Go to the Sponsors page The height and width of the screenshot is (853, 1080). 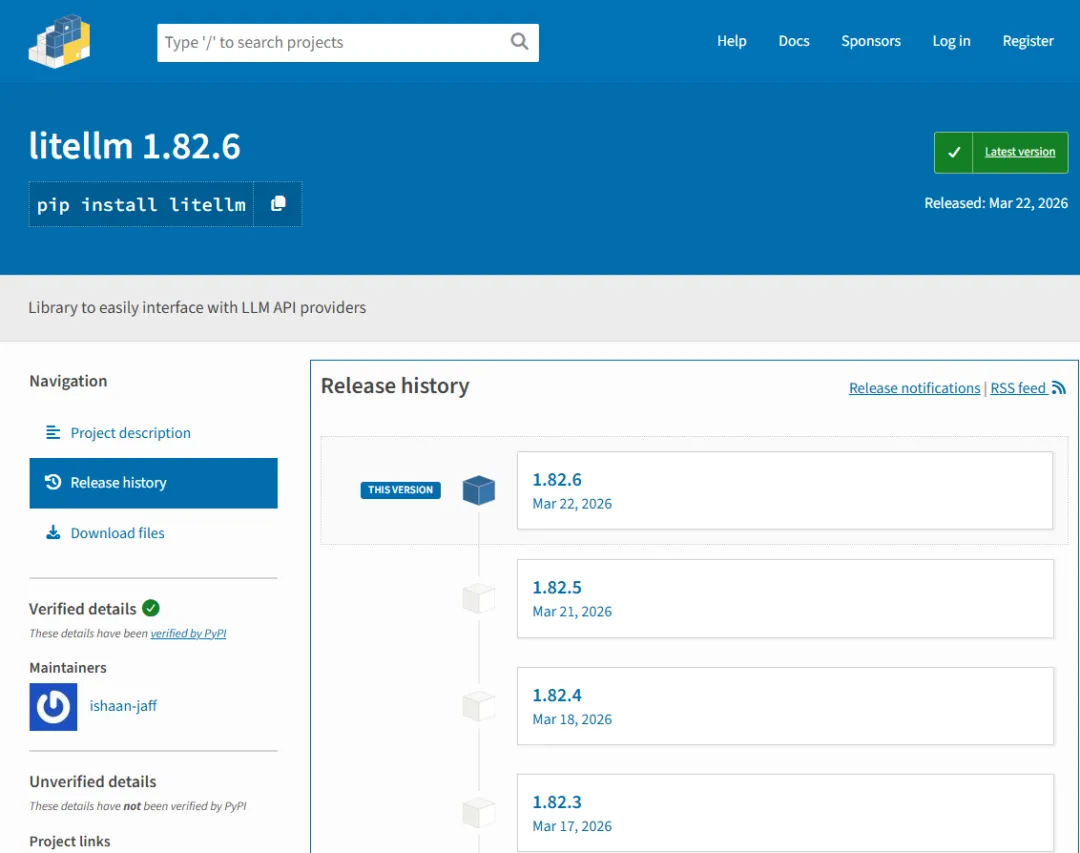click(871, 41)
